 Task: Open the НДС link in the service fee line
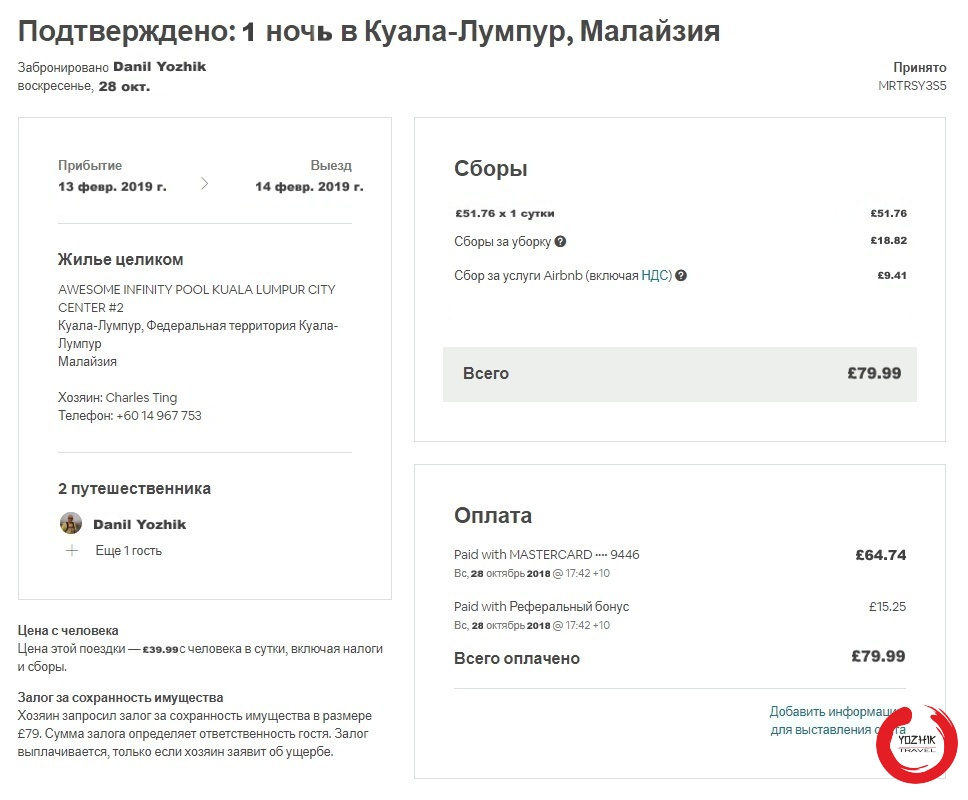click(656, 276)
